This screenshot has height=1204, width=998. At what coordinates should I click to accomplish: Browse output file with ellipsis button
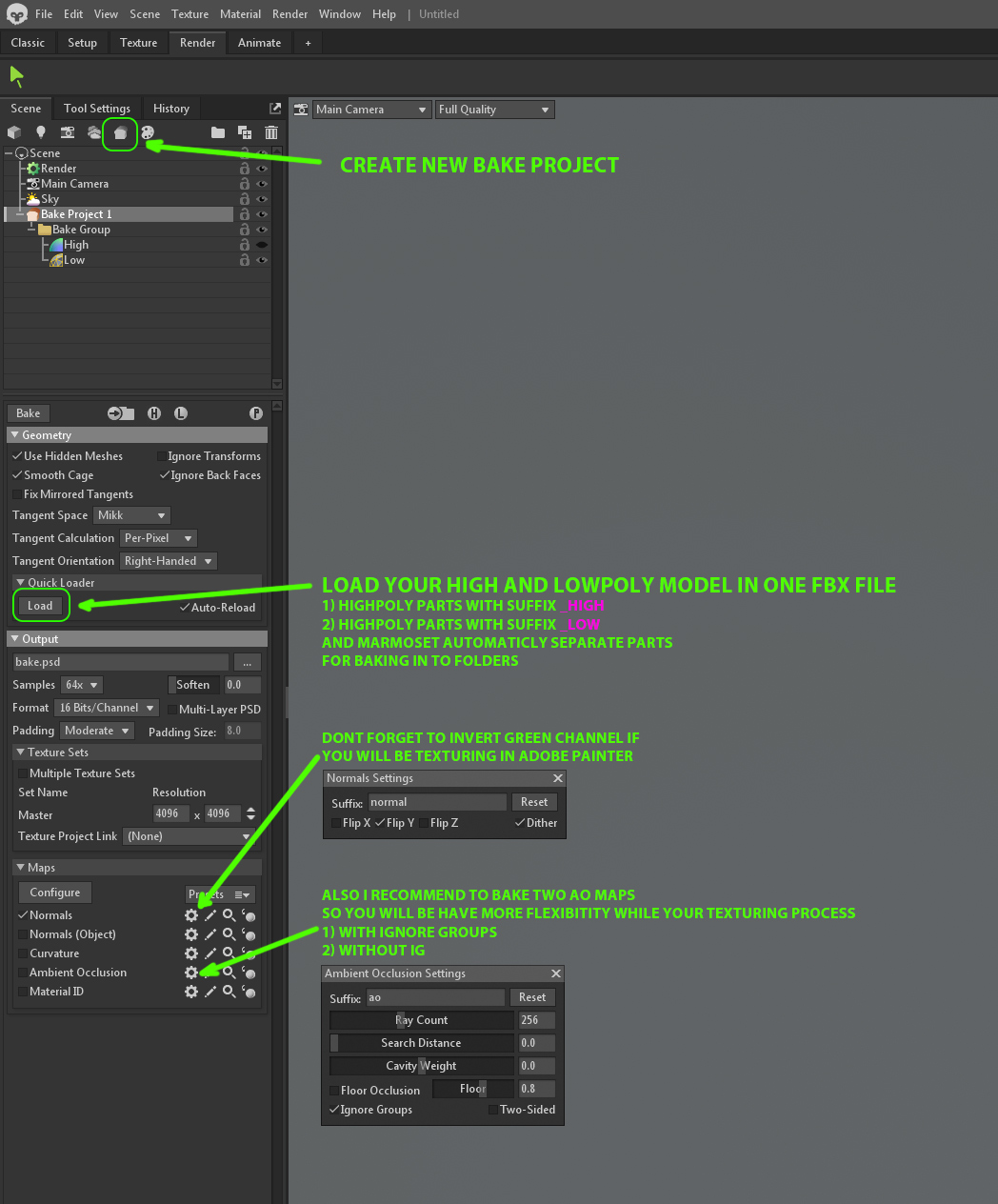[x=247, y=662]
